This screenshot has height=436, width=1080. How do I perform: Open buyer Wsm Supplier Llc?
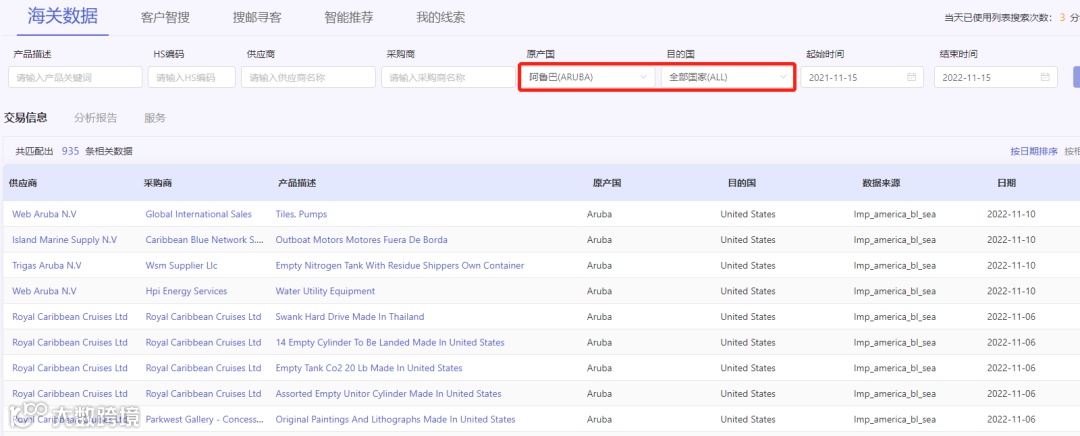[x=183, y=265]
